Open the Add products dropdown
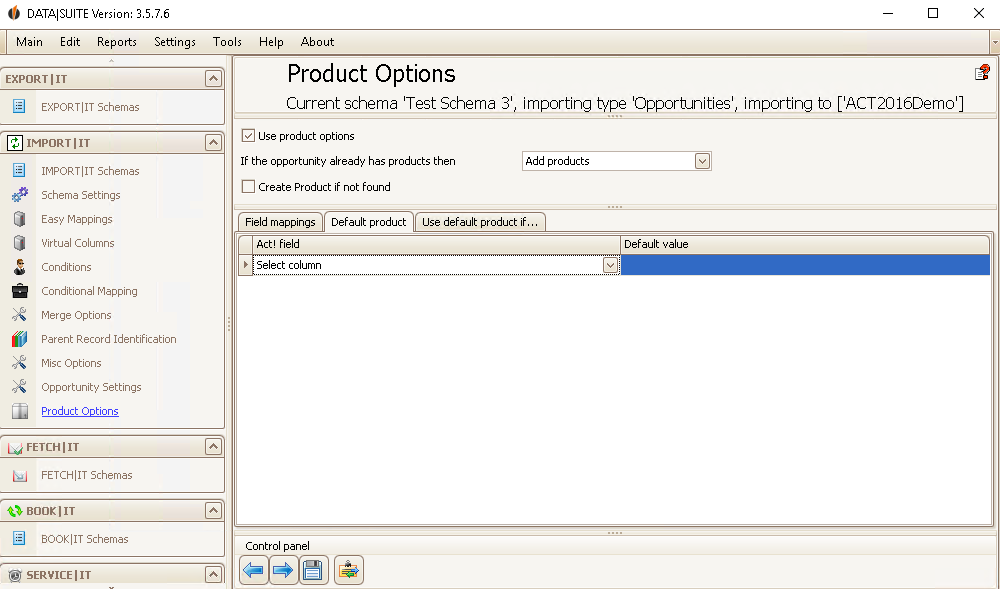The width and height of the screenshot is (1000, 589). (702, 161)
